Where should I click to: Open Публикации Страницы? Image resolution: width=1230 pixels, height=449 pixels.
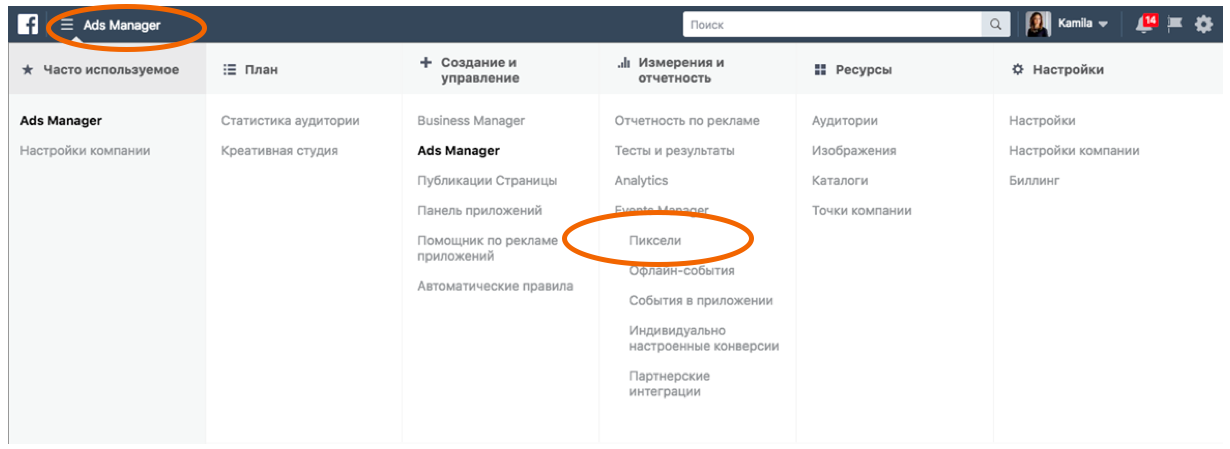487,181
